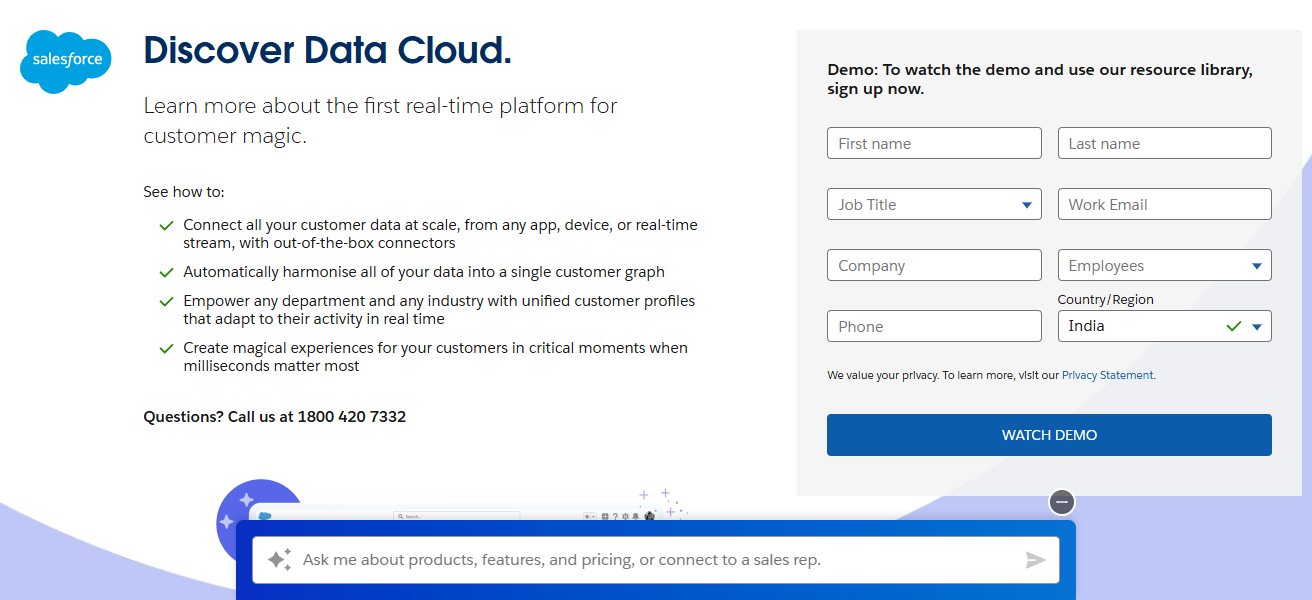Open the Privacy Statement link

point(1107,374)
